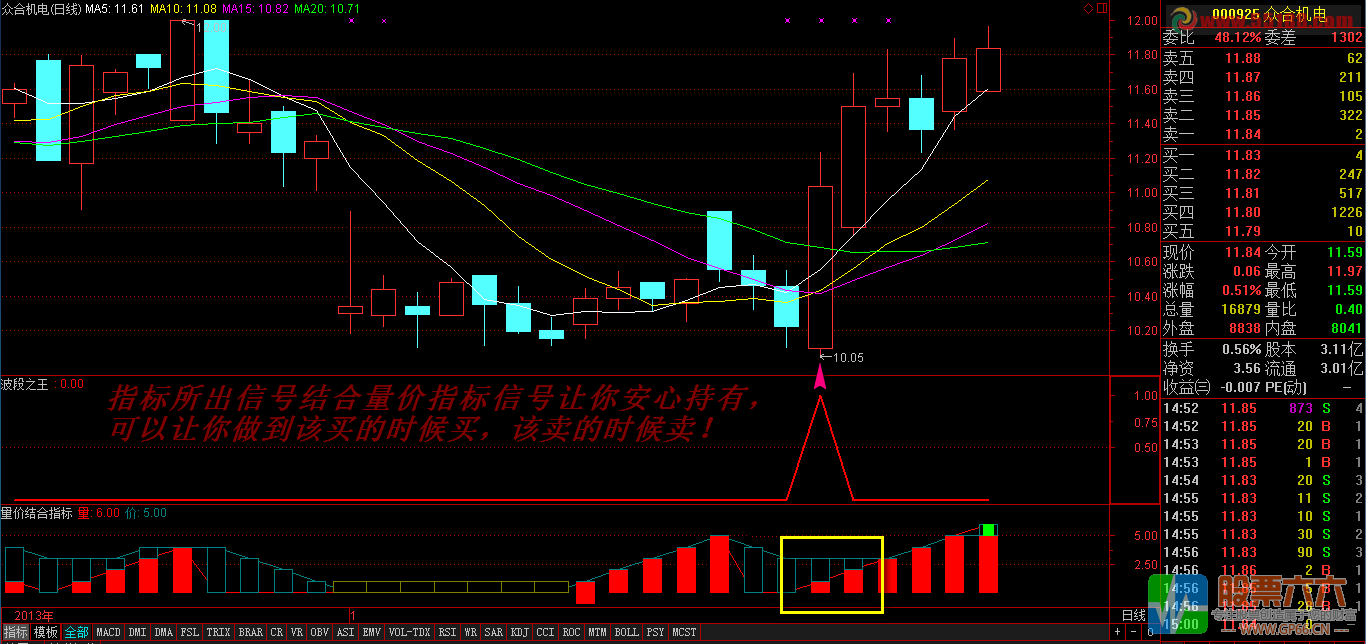Choose the MACD indicator
1366x644 pixels.
point(109,633)
